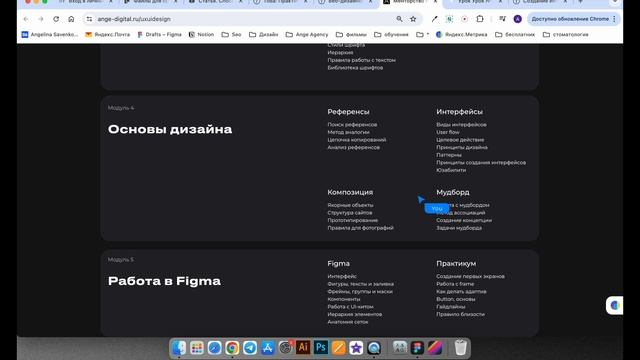Open the media controls icon
The height and width of the screenshot is (360, 640).
502,19
